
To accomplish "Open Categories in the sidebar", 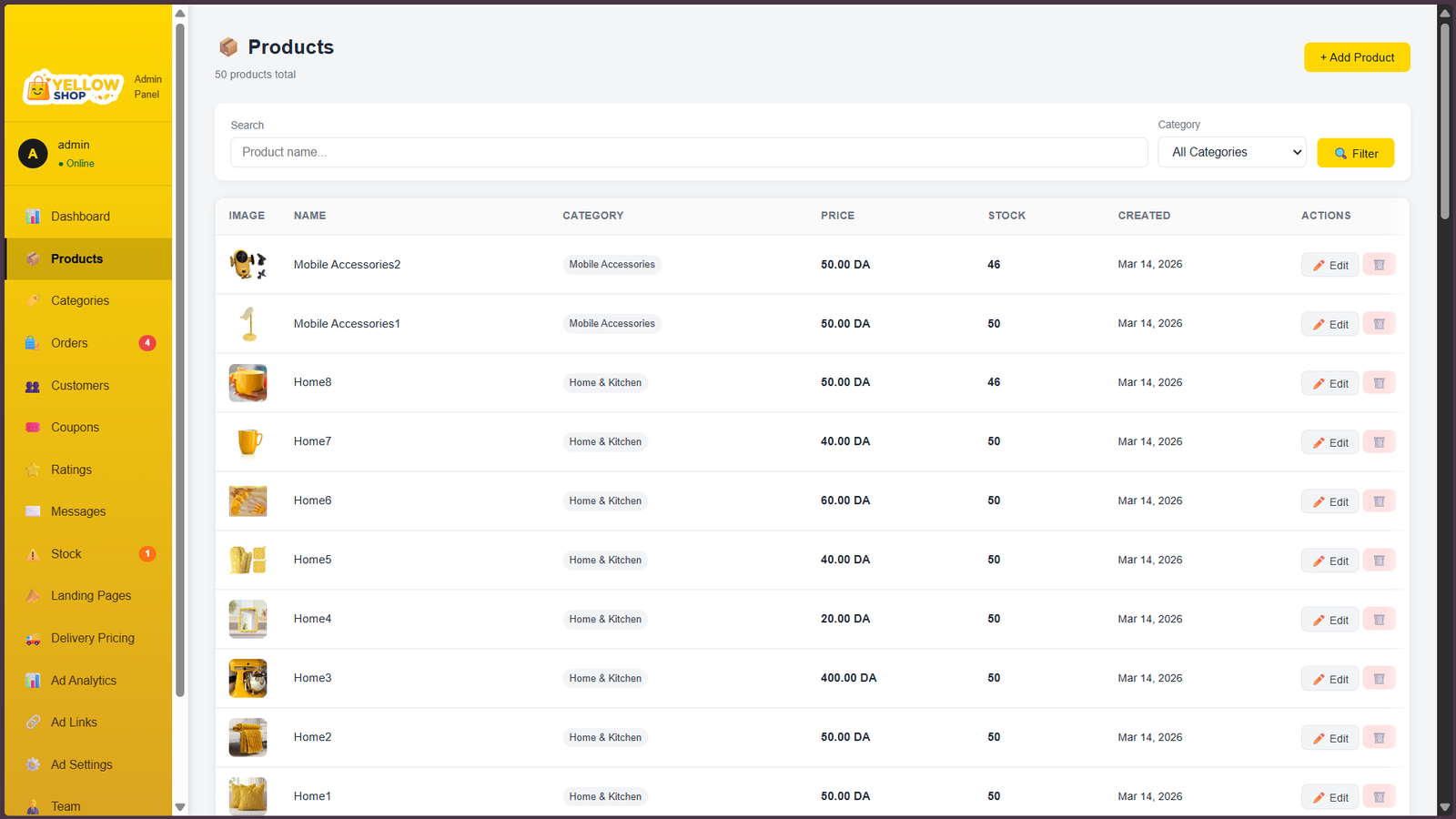I will point(88,300).
